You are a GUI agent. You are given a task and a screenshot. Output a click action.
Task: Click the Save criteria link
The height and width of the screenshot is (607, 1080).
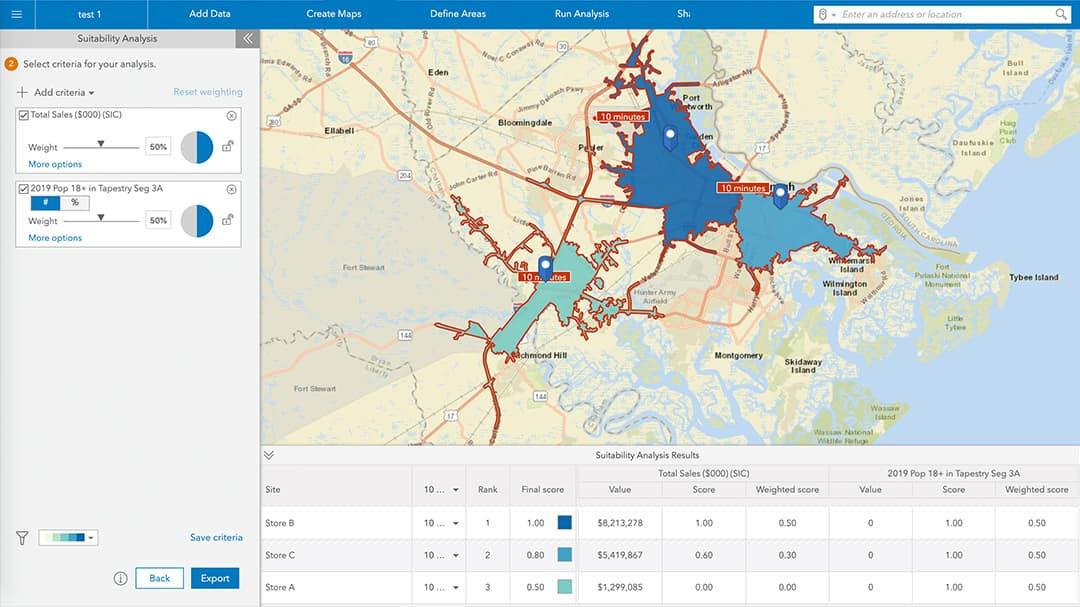(216, 537)
